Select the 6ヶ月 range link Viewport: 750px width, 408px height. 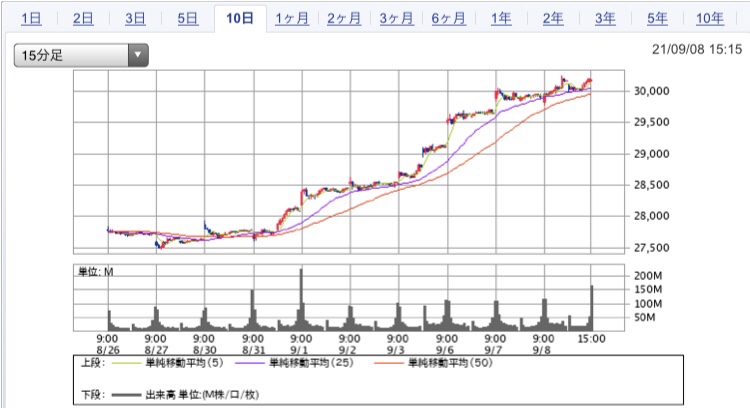point(448,19)
